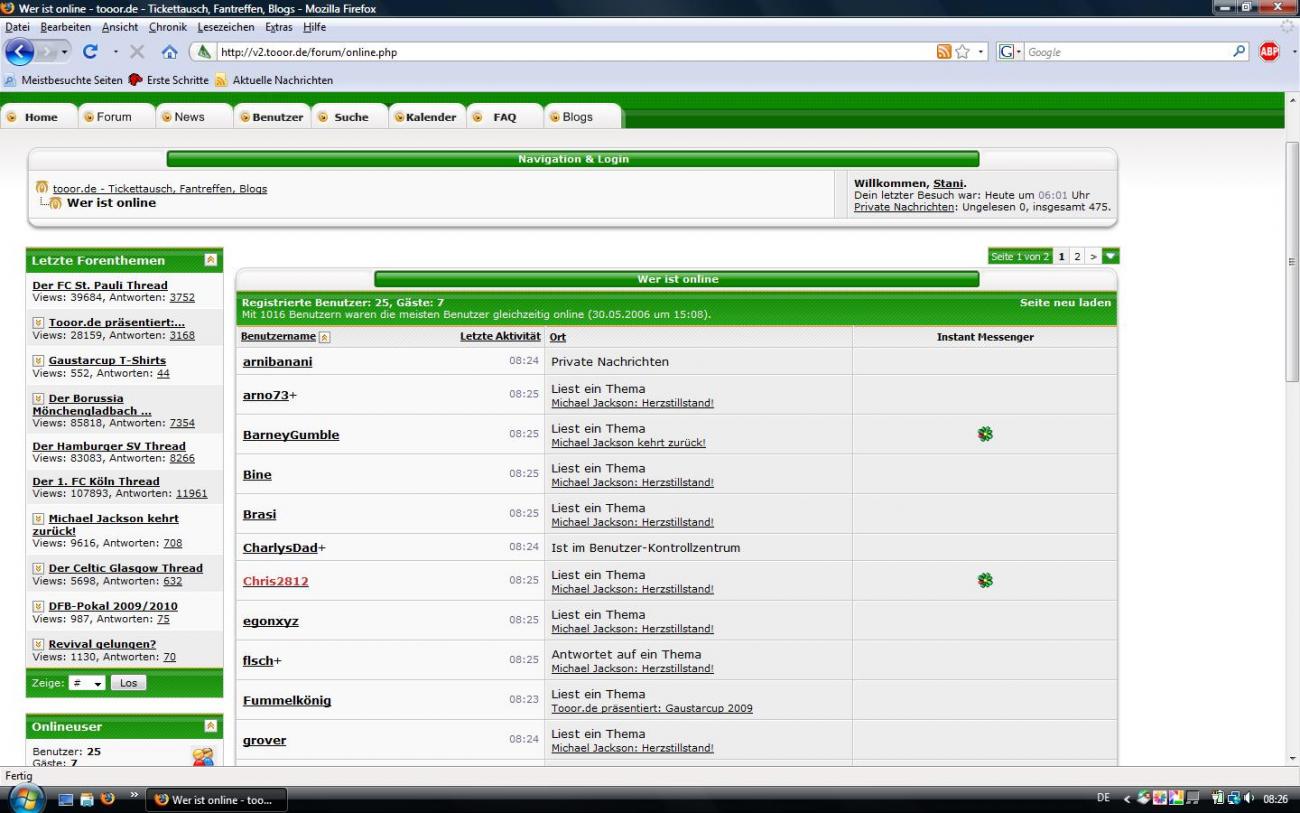The image size is (1300, 813).
Task: Click the search magnifier icon in Google box
Action: [x=1240, y=52]
